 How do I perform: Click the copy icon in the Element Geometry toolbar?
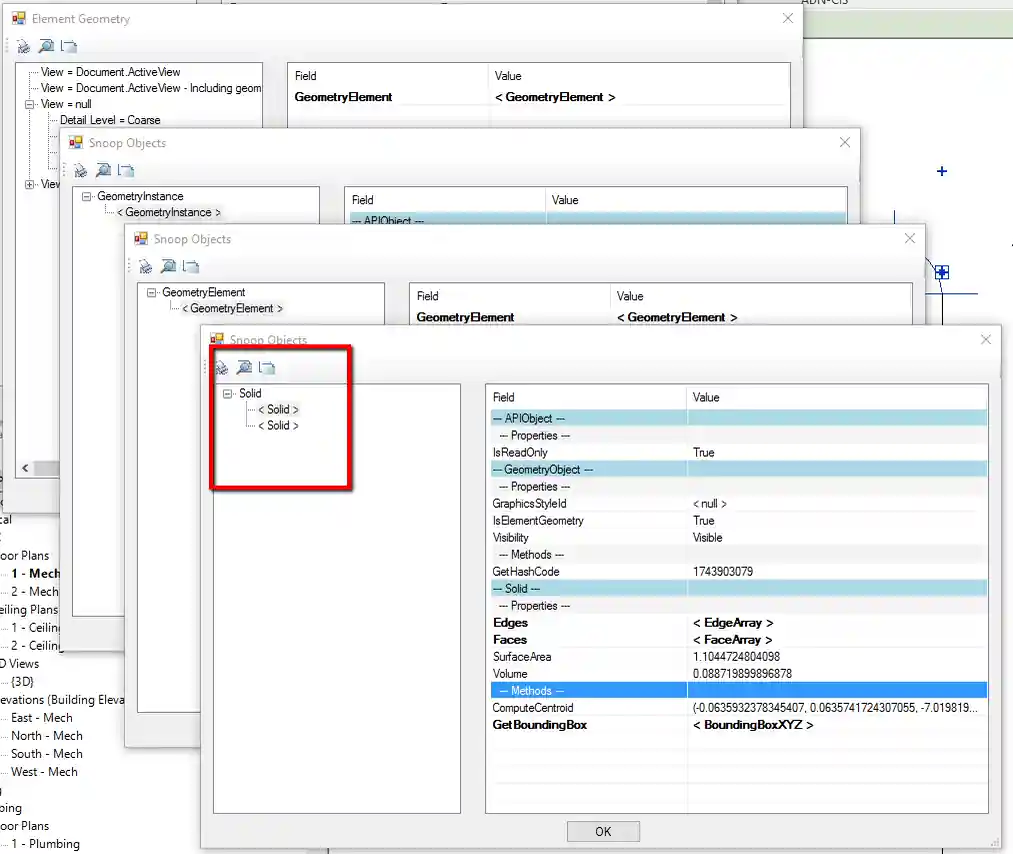coord(68,46)
